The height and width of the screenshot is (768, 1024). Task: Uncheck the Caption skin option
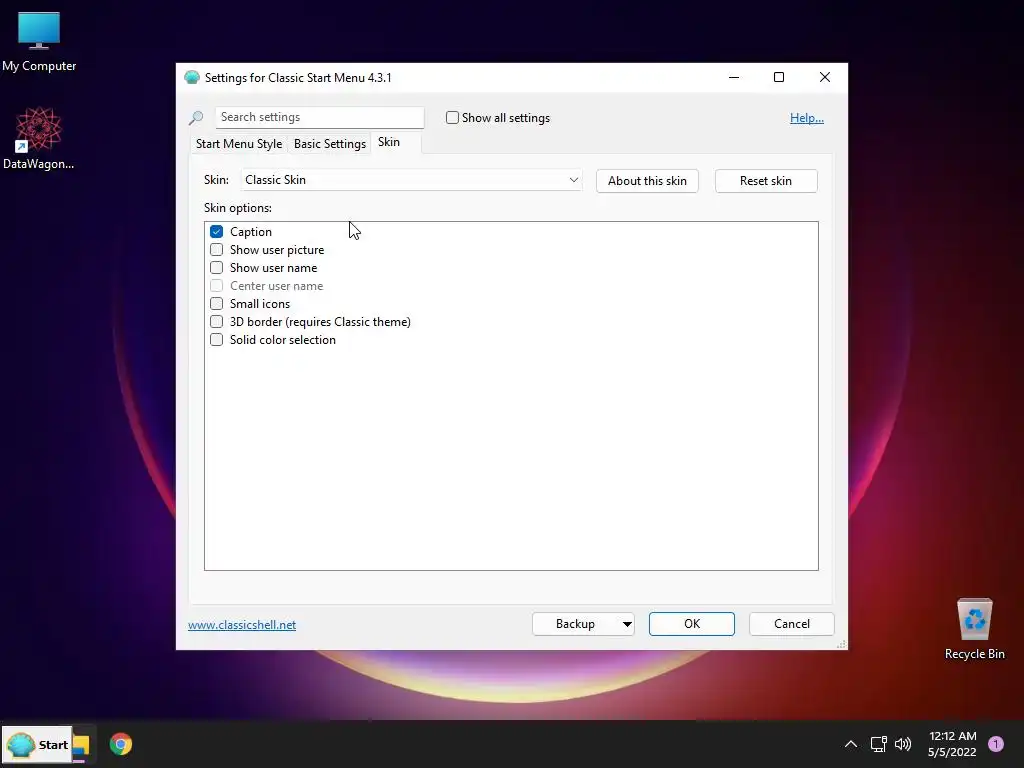coord(216,232)
